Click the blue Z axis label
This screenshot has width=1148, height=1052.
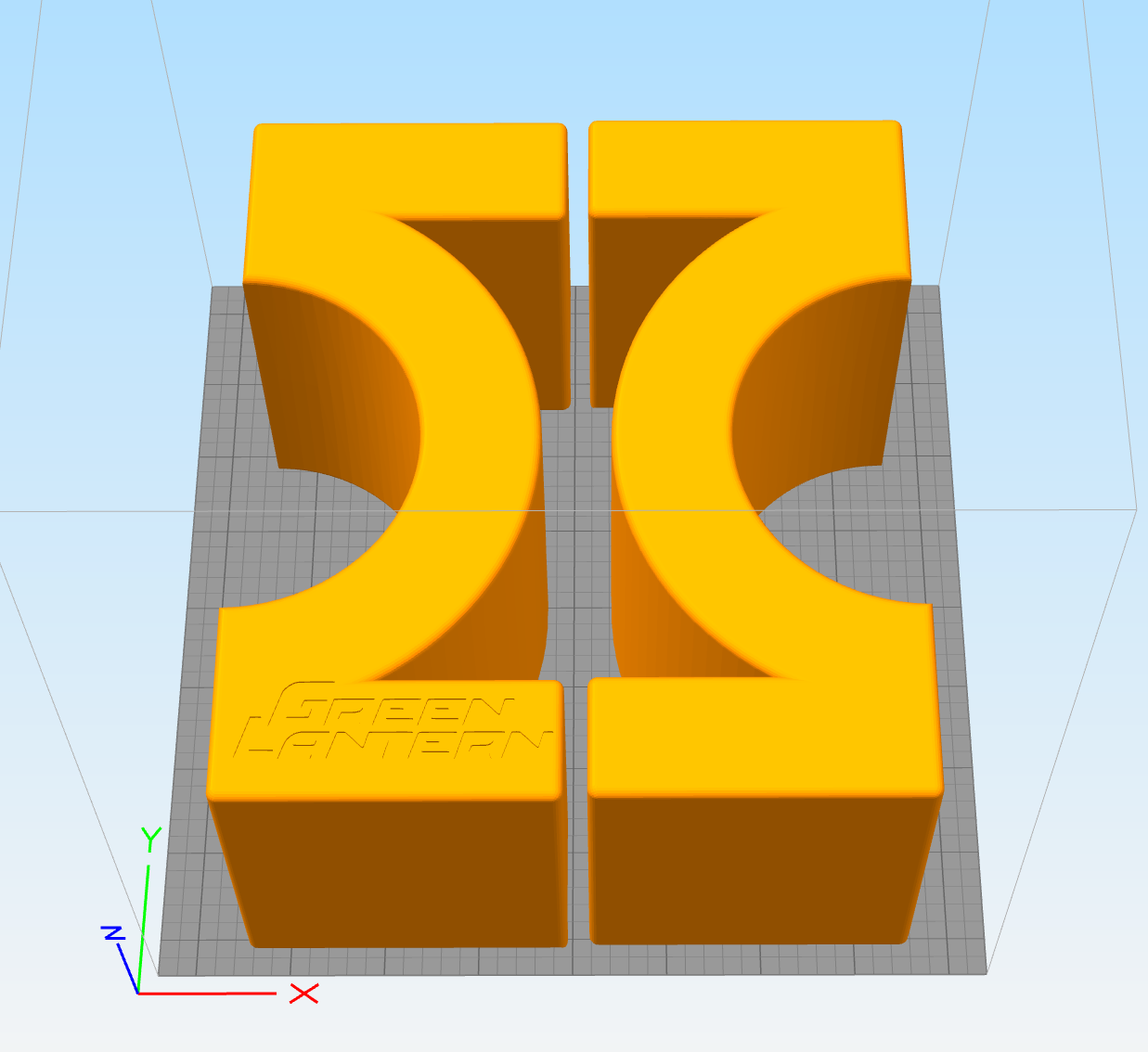coord(113,932)
